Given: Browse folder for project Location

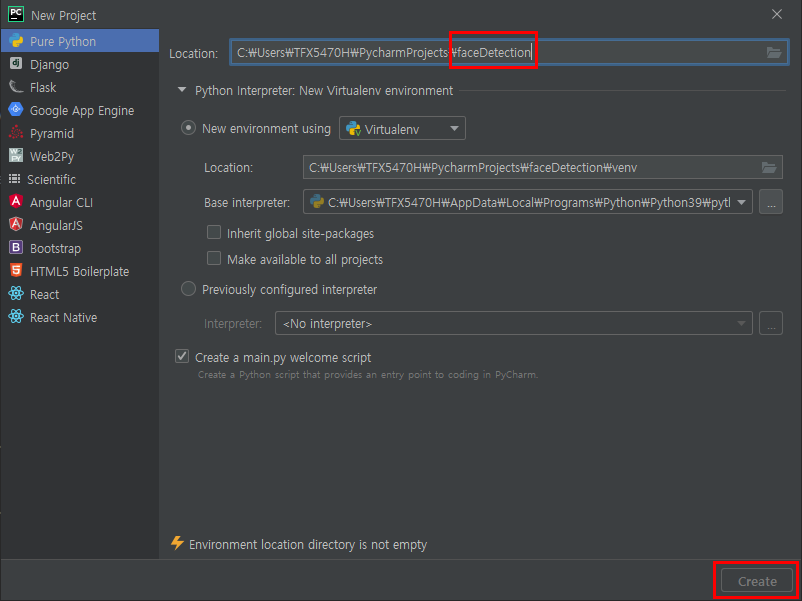Looking at the screenshot, I should (774, 52).
